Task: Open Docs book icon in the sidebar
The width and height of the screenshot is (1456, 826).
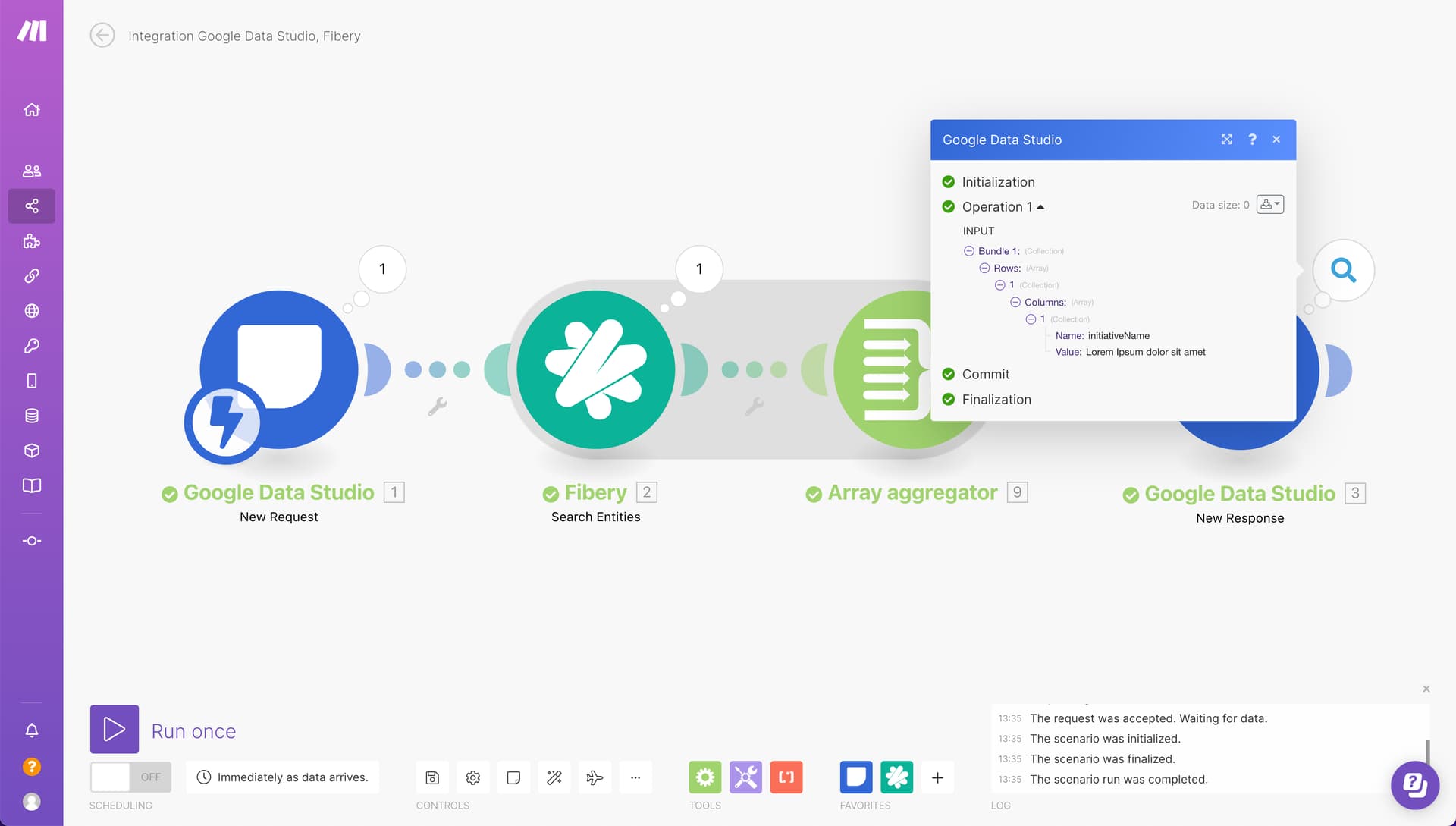Action: [32, 485]
